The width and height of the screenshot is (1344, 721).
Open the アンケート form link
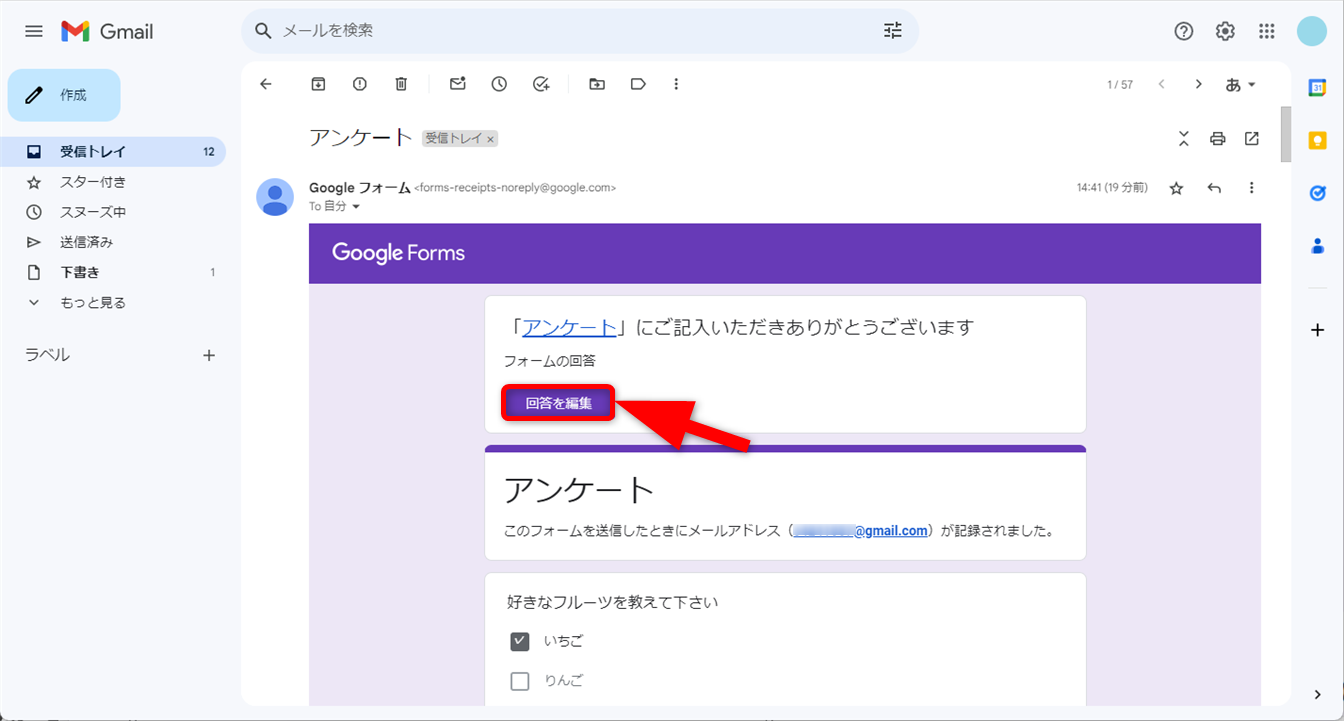(569, 327)
